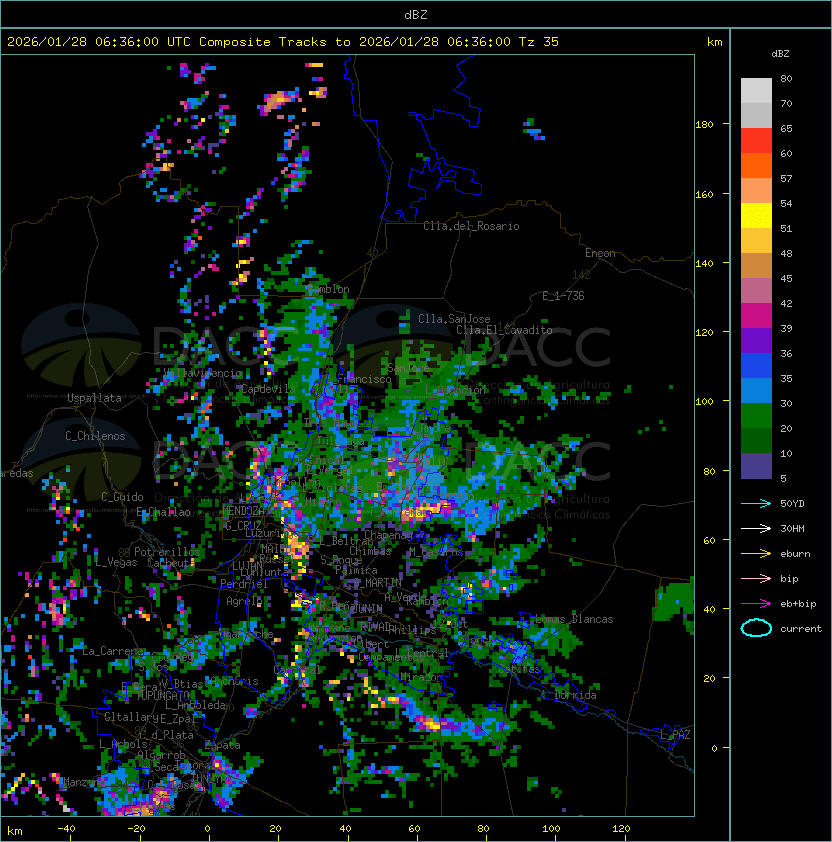
Task: Select the magenta 39-42 dBZ swatch
Action: click(x=756, y=316)
